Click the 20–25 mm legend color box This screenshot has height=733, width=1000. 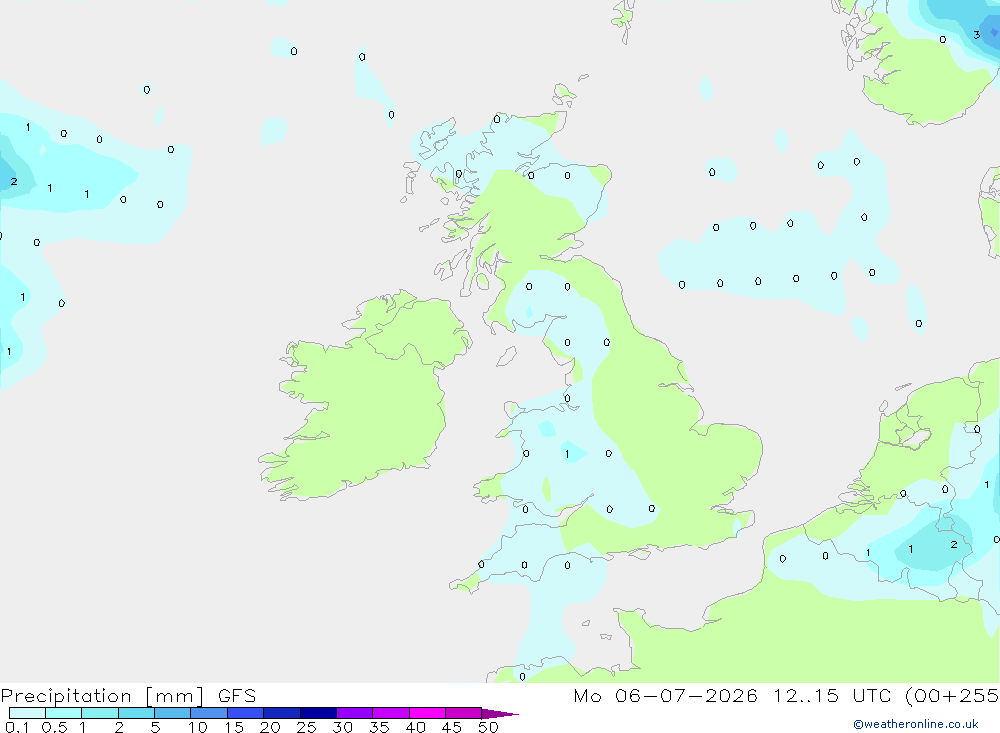point(282,713)
